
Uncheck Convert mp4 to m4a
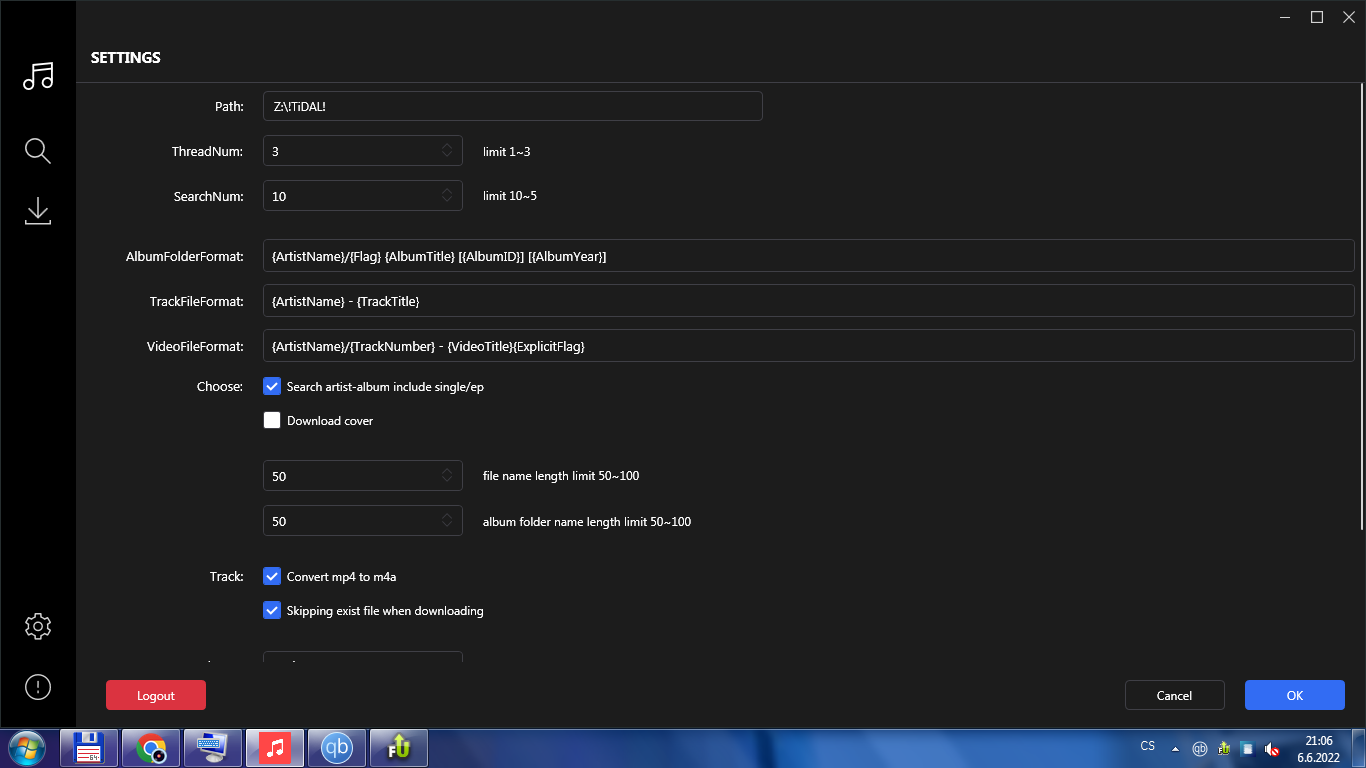[x=271, y=576]
